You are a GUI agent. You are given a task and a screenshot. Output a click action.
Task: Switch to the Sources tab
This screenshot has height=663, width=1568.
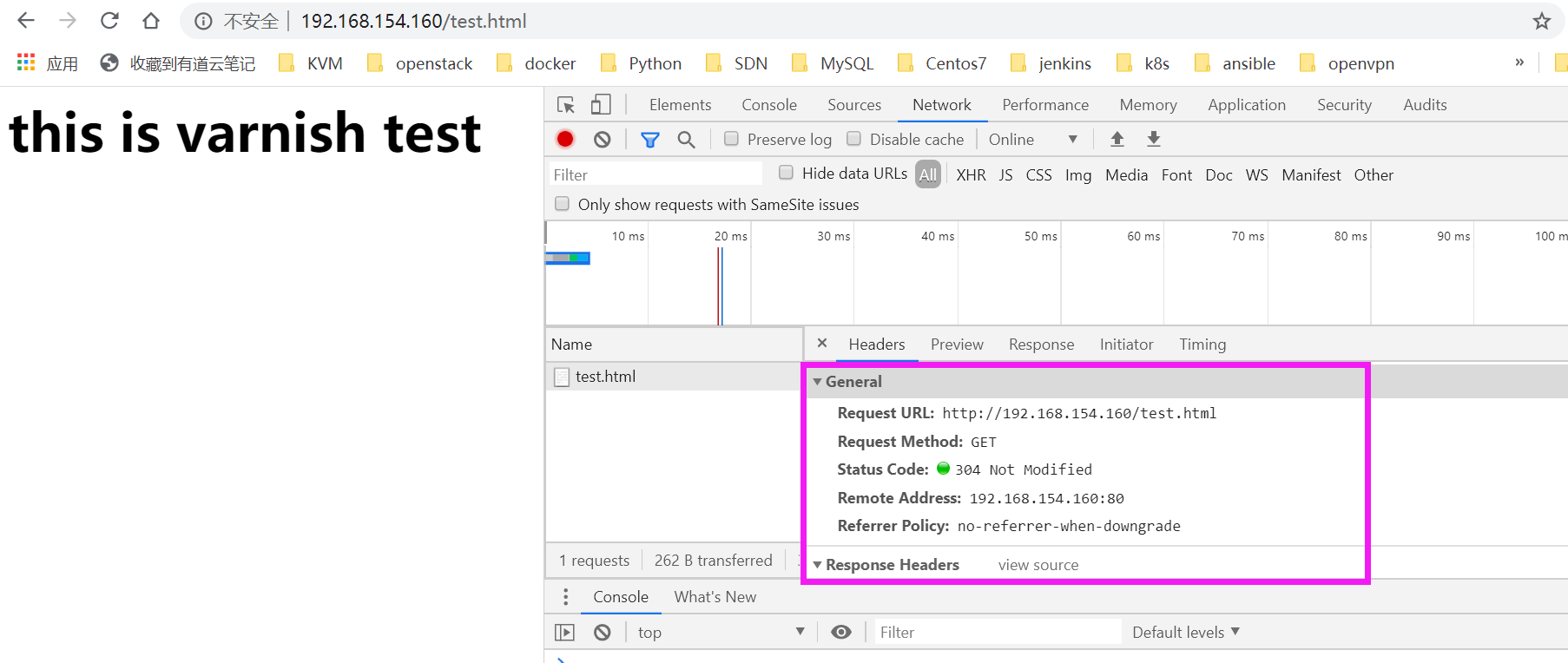point(854,105)
